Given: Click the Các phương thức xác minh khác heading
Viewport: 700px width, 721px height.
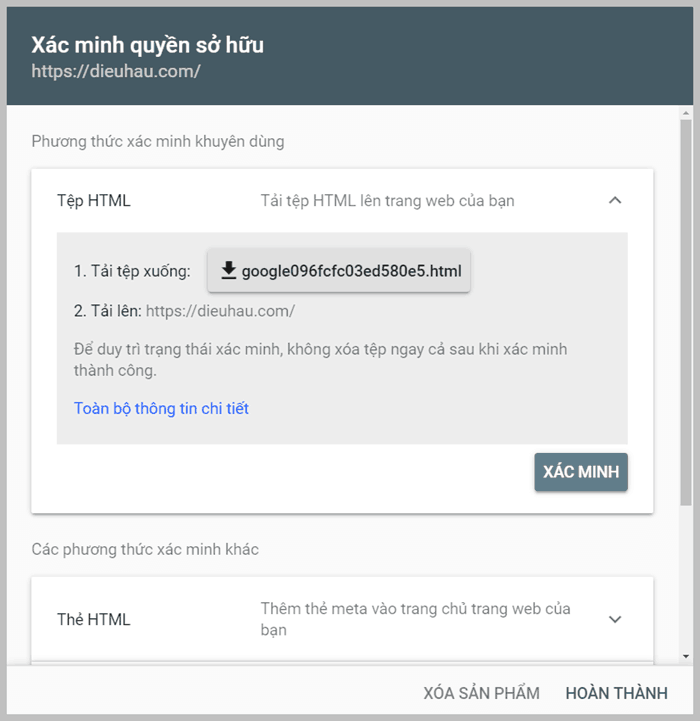Looking at the screenshot, I should (145, 549).
